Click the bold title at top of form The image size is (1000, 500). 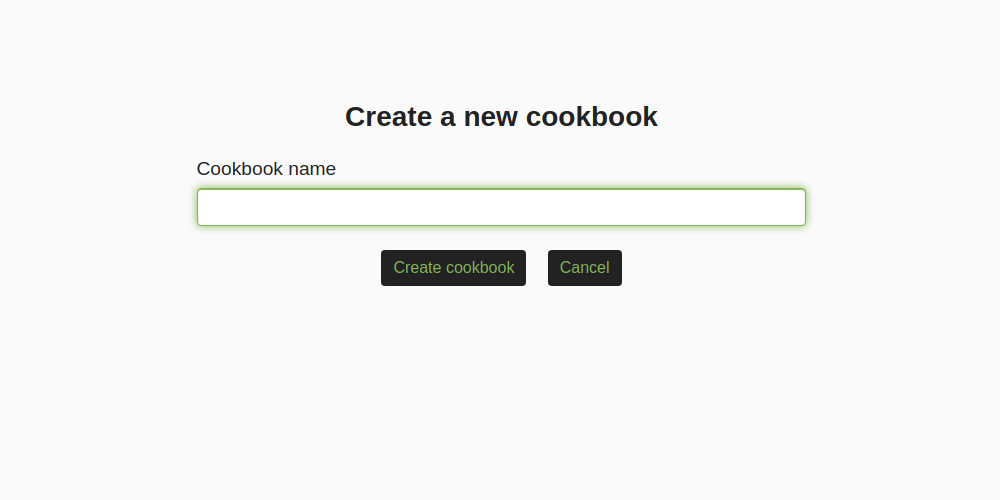point(501,117)
